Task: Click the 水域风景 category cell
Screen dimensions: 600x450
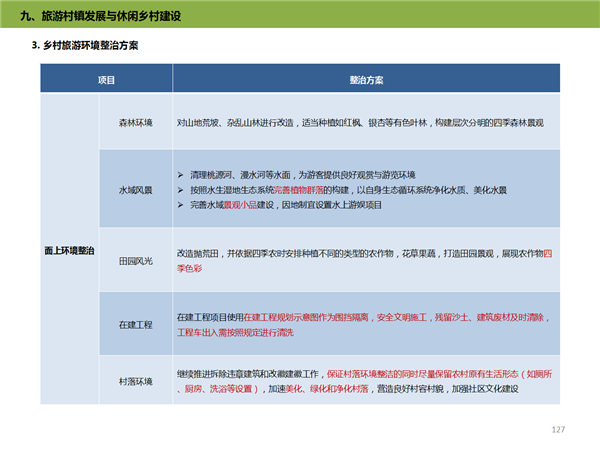Action: pyautogui.click(x=135, y=188)
